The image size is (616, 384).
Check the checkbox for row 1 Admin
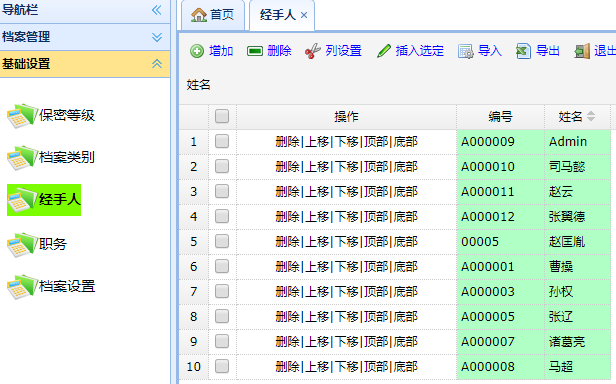(x=222, y=141)
